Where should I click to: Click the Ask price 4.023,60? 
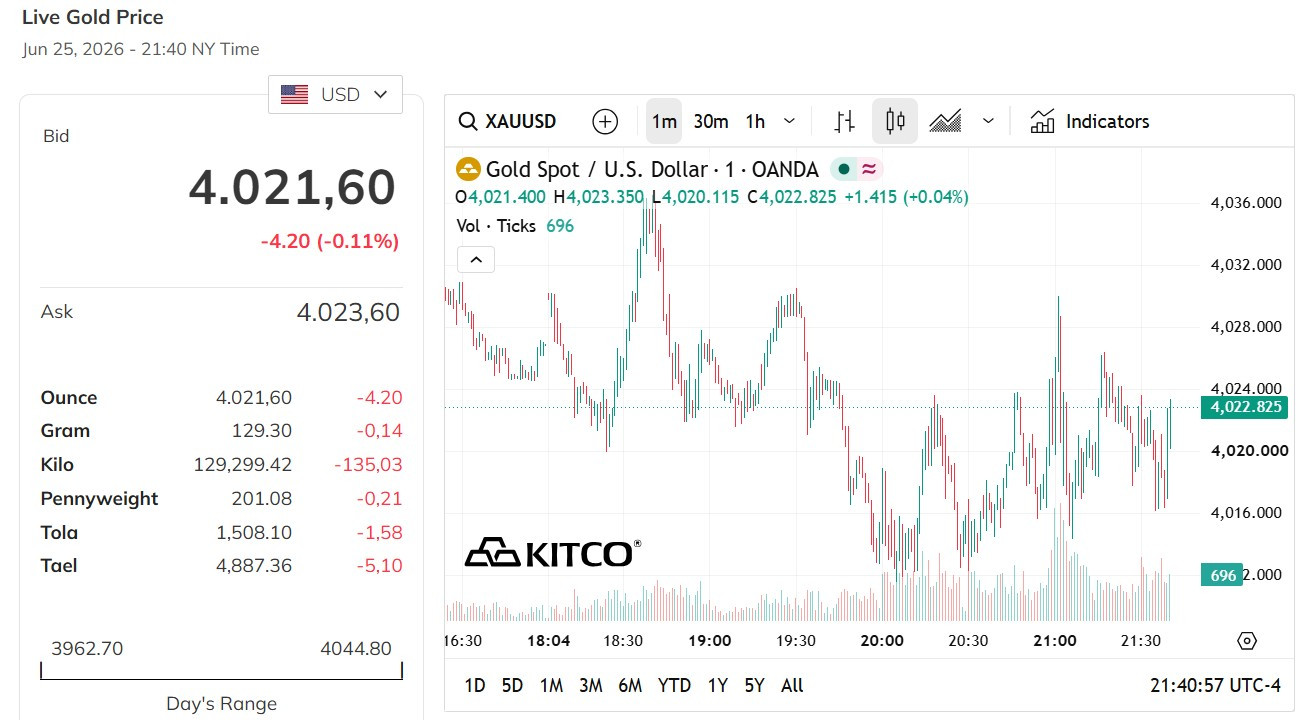[x=348, y=312]
